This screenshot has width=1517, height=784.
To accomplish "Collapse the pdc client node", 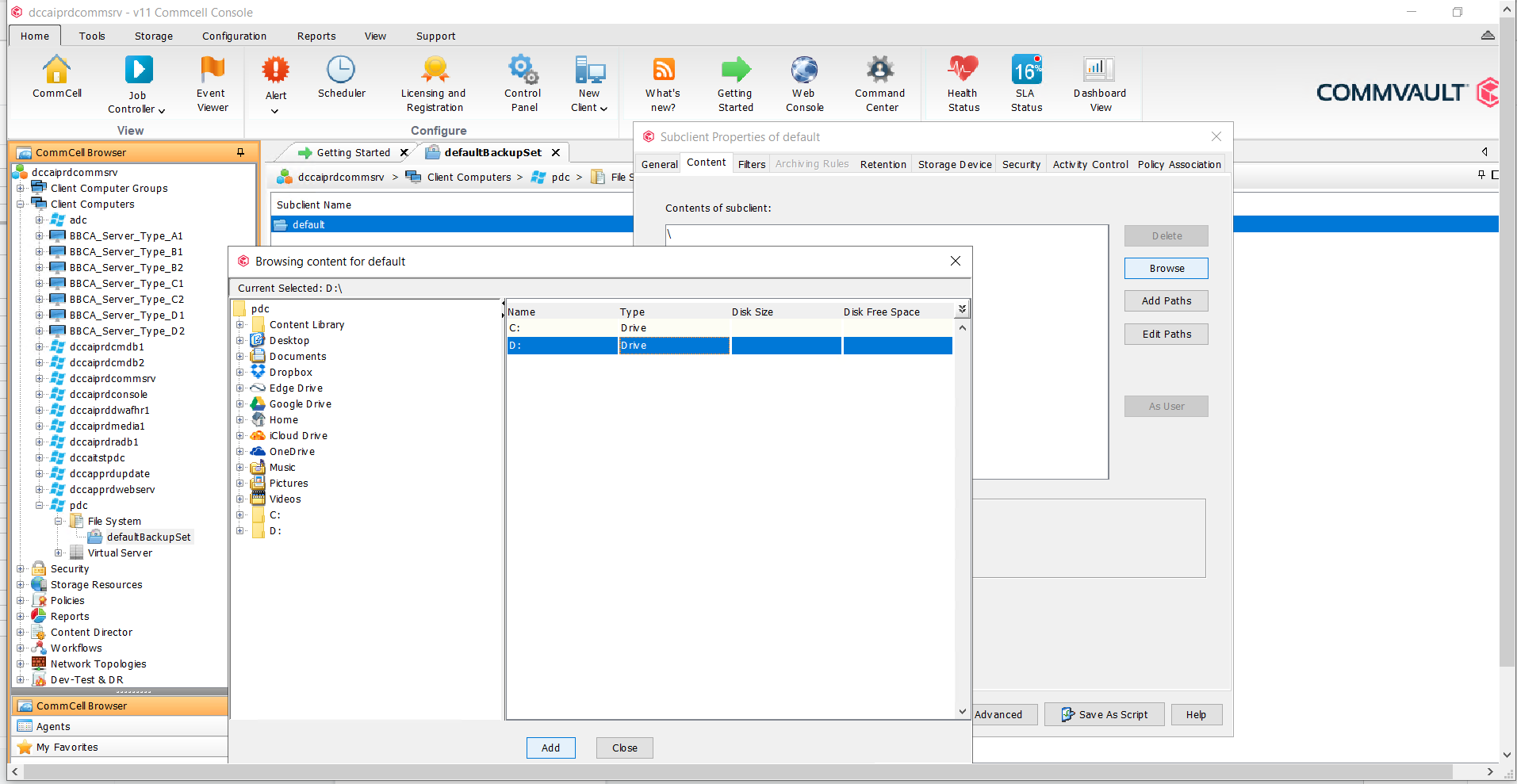I will [x=39, y=505].
